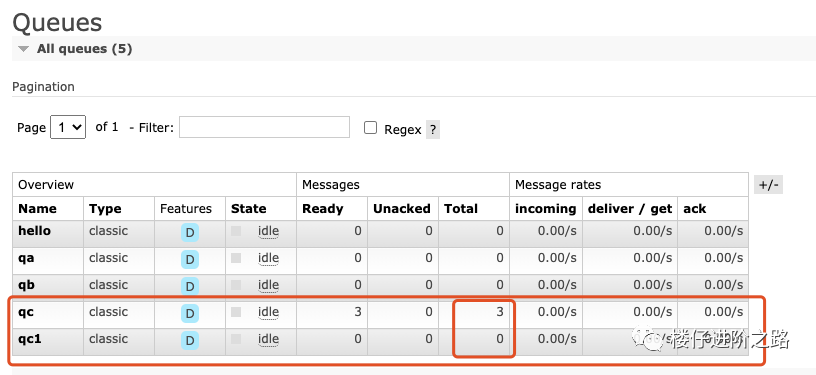Click the D feature badge in qc1 row
The image size is (816, 375).
(189, 340)
